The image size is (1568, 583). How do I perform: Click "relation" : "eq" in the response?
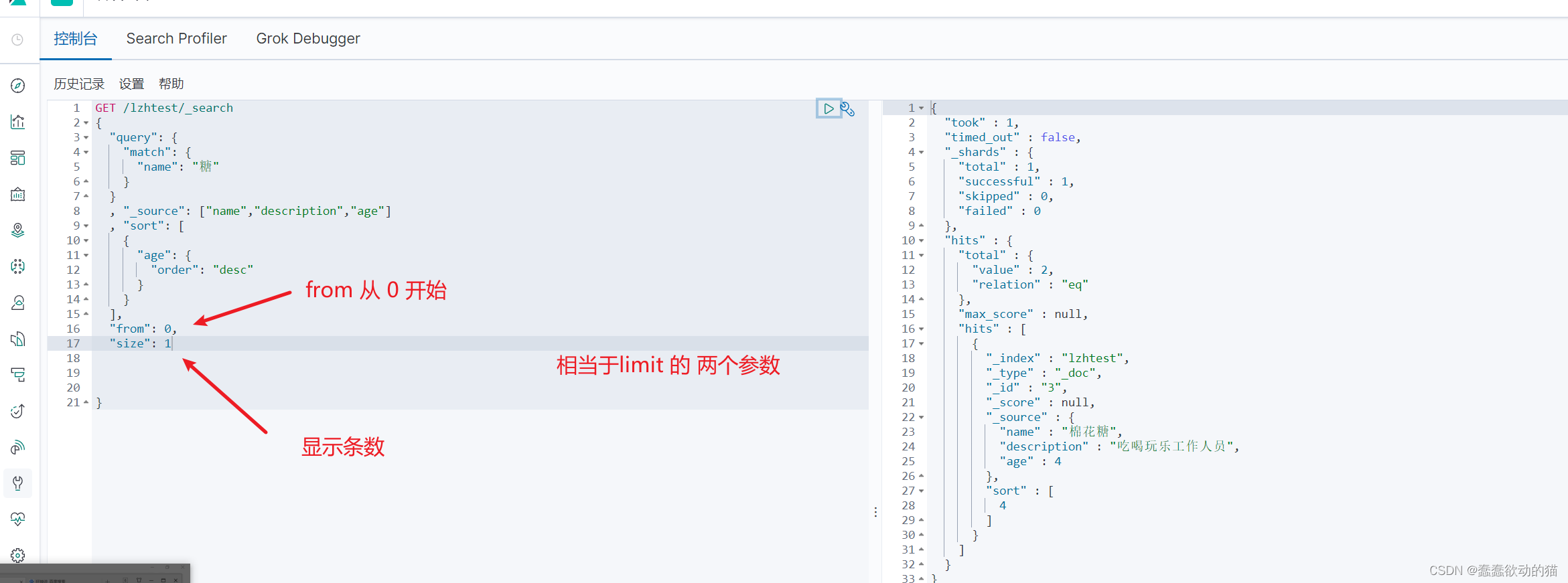[1030, 284]
